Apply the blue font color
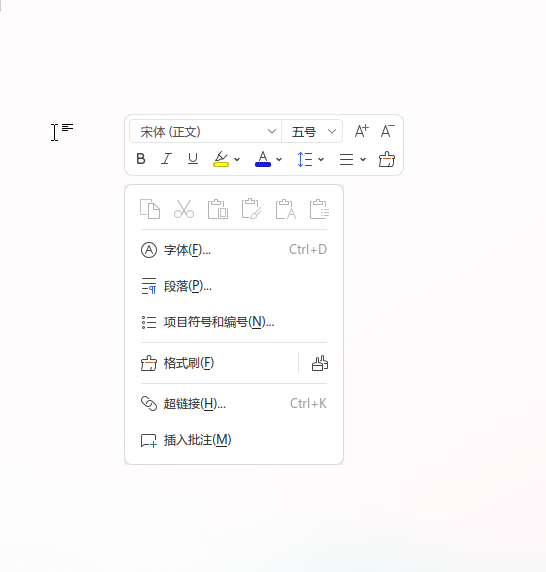Screen dimensions: 546x572 click(263, 159)
